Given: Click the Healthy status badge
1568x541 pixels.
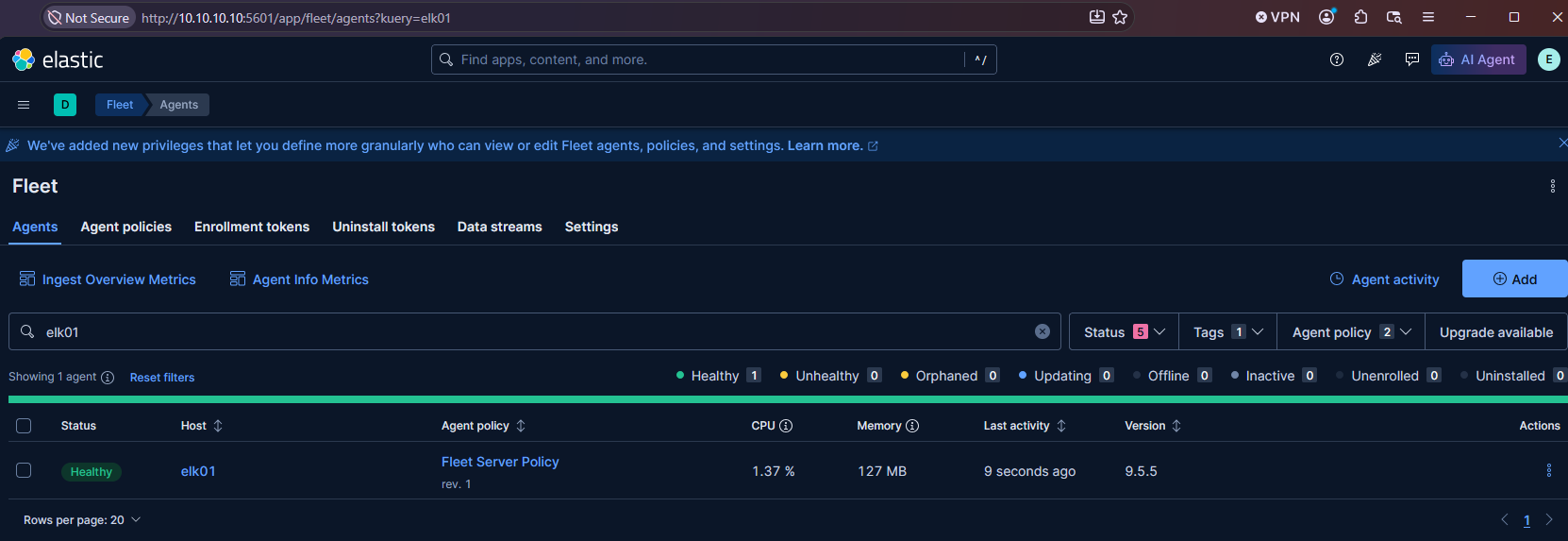Looking at the screenshot, I should pyautogui.click(x=92, y=471).
